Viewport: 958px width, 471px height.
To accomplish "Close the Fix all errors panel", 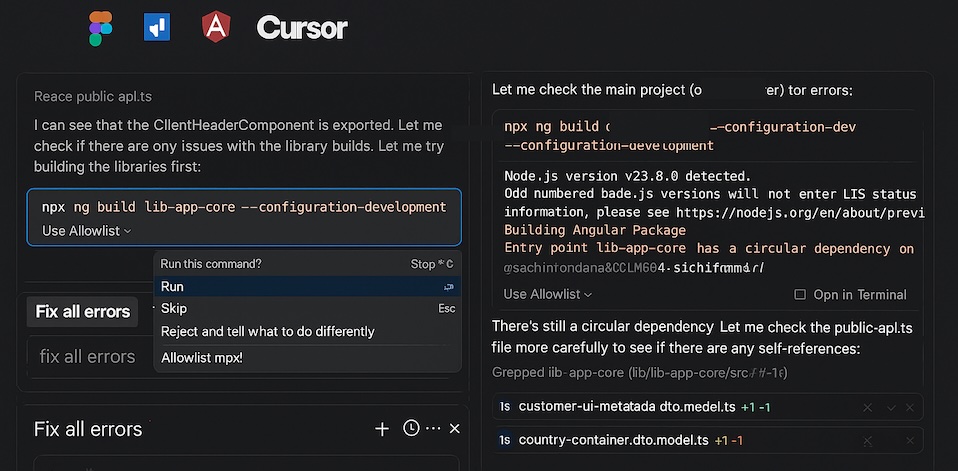I will click(x=454, y=429).
